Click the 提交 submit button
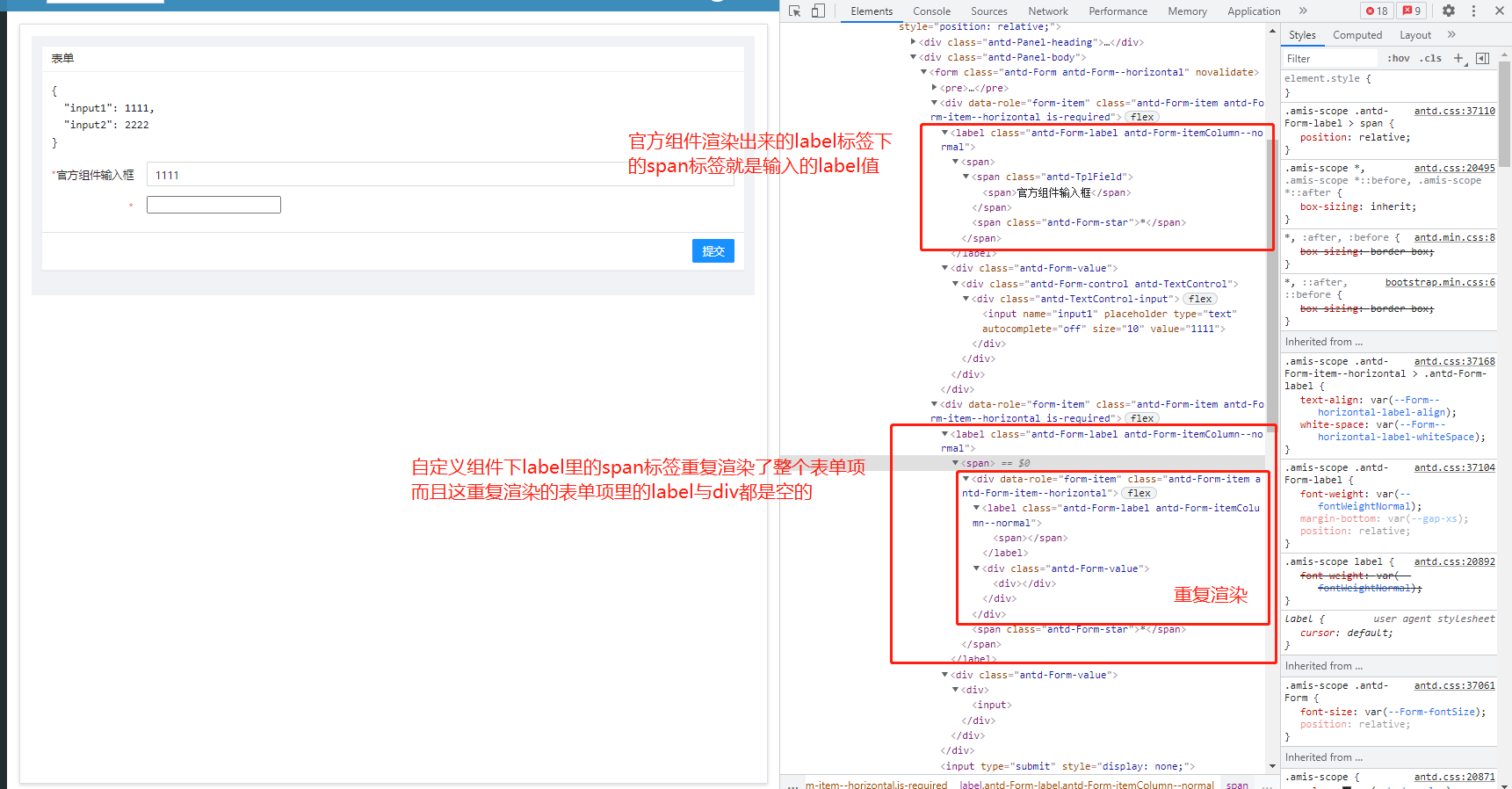The image size is (1512, 789). (x=713, y=251)
